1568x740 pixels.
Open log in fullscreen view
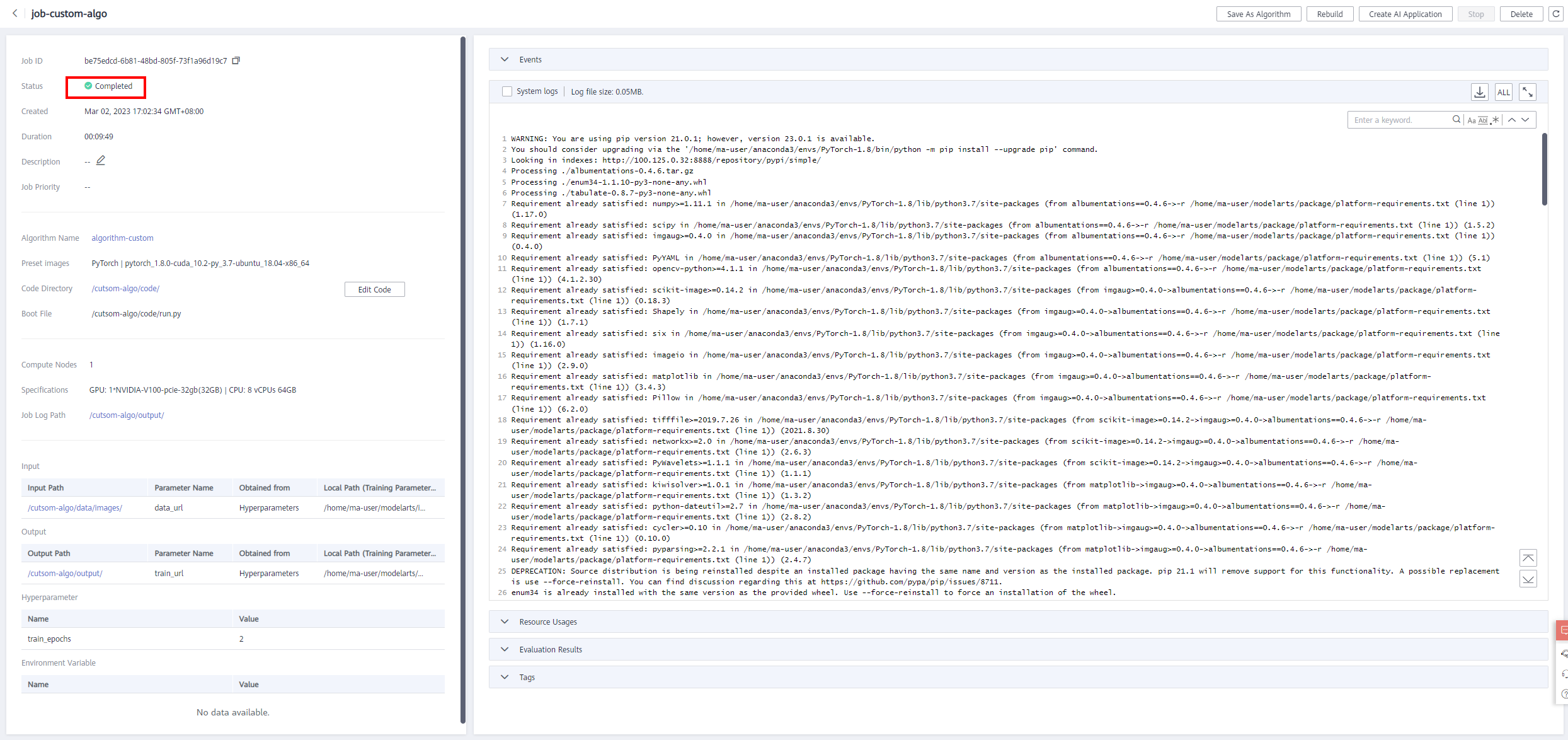point(1528,92)
